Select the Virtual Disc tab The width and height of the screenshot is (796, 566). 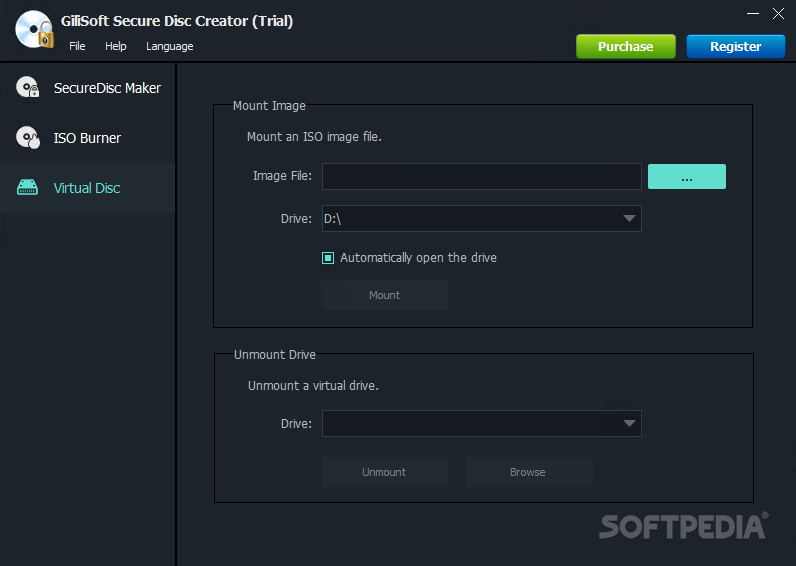tap(88, 188)
